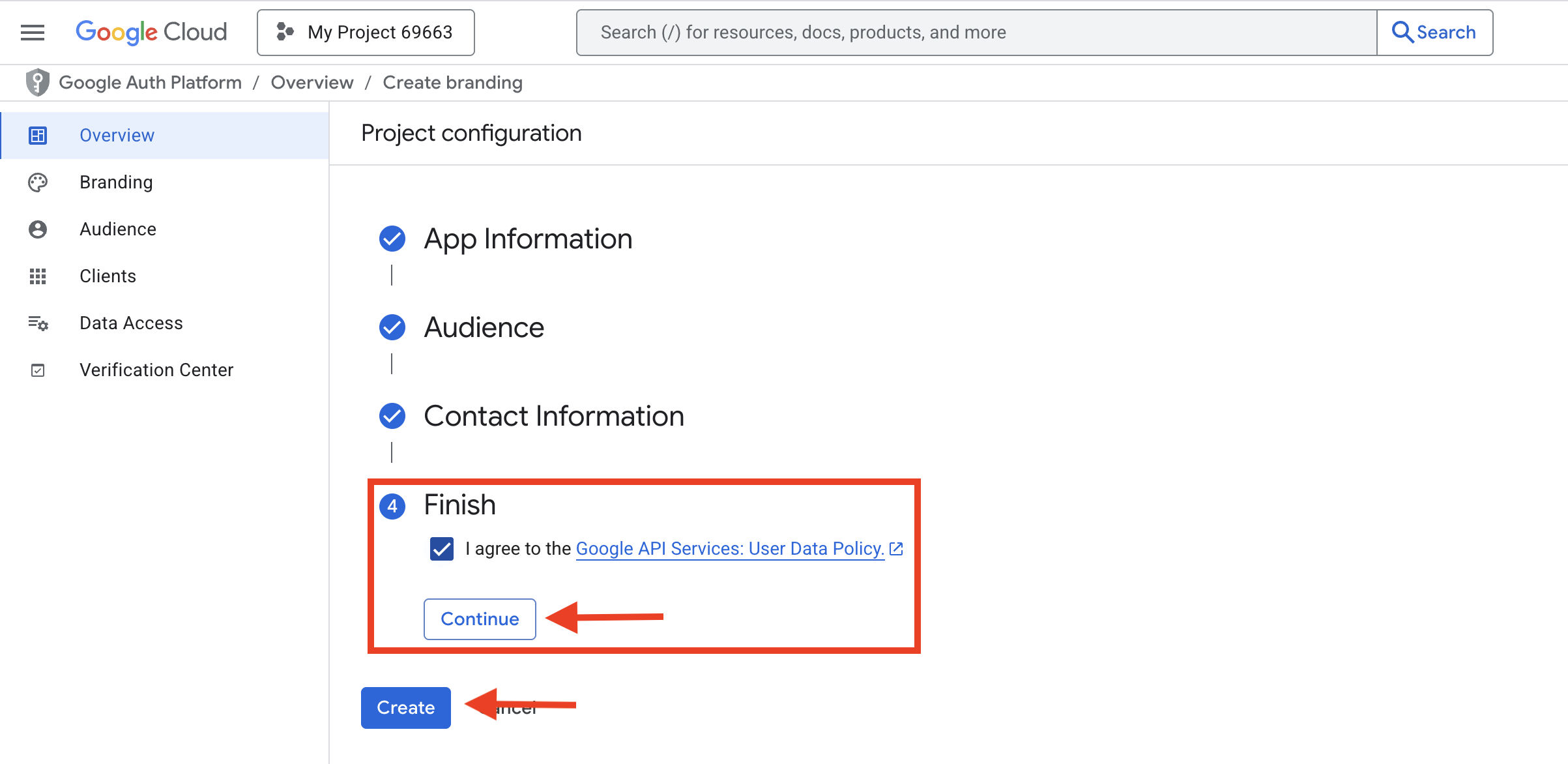Select Overview in the sidebar

(x=117, y=136)
